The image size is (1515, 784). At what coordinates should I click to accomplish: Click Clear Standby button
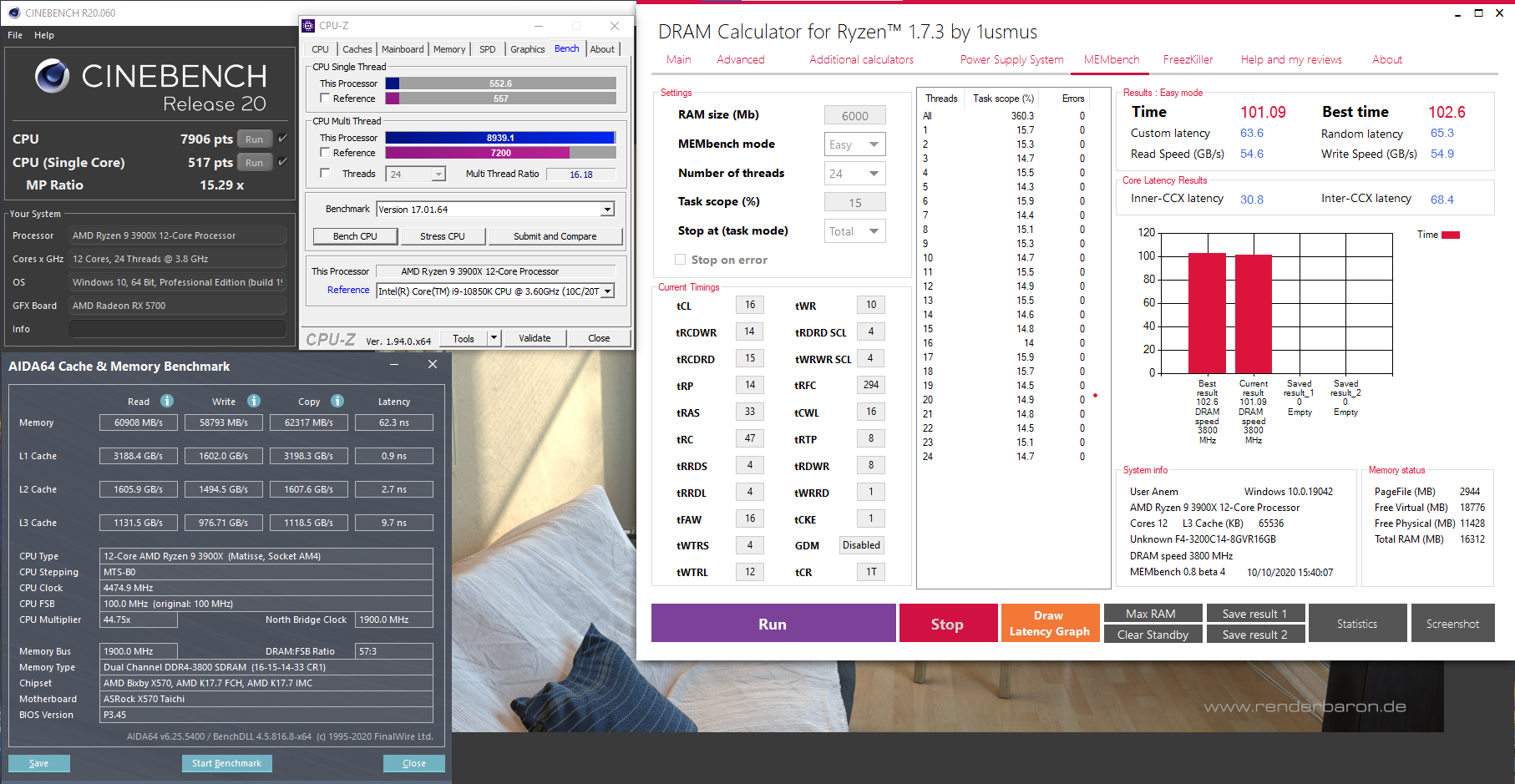pos(1153,635)
